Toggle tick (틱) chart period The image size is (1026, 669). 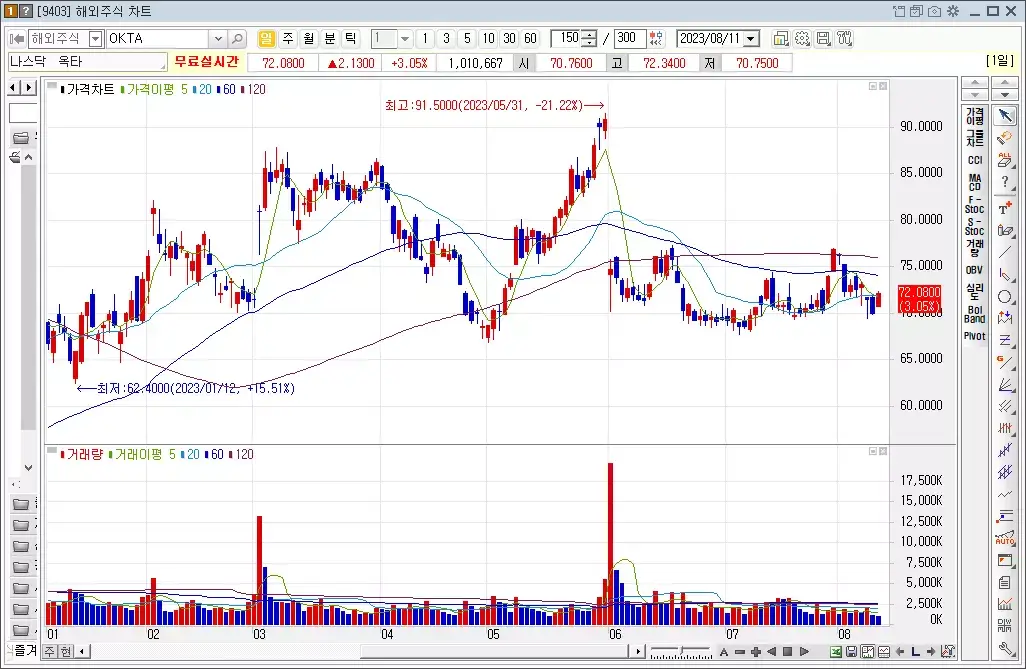pos(351,39)
